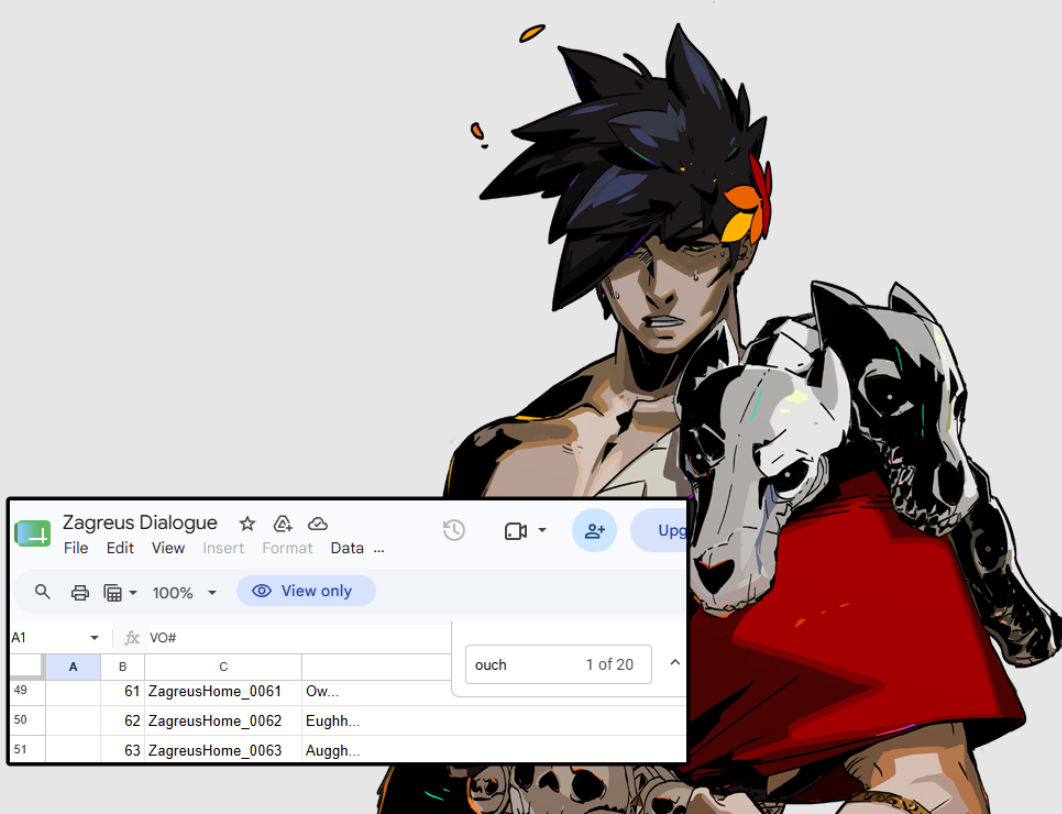The height and width of the screenshot is (814, 1062).
Task: Click the find field containing ouch
Action: (x=558, y=664)
